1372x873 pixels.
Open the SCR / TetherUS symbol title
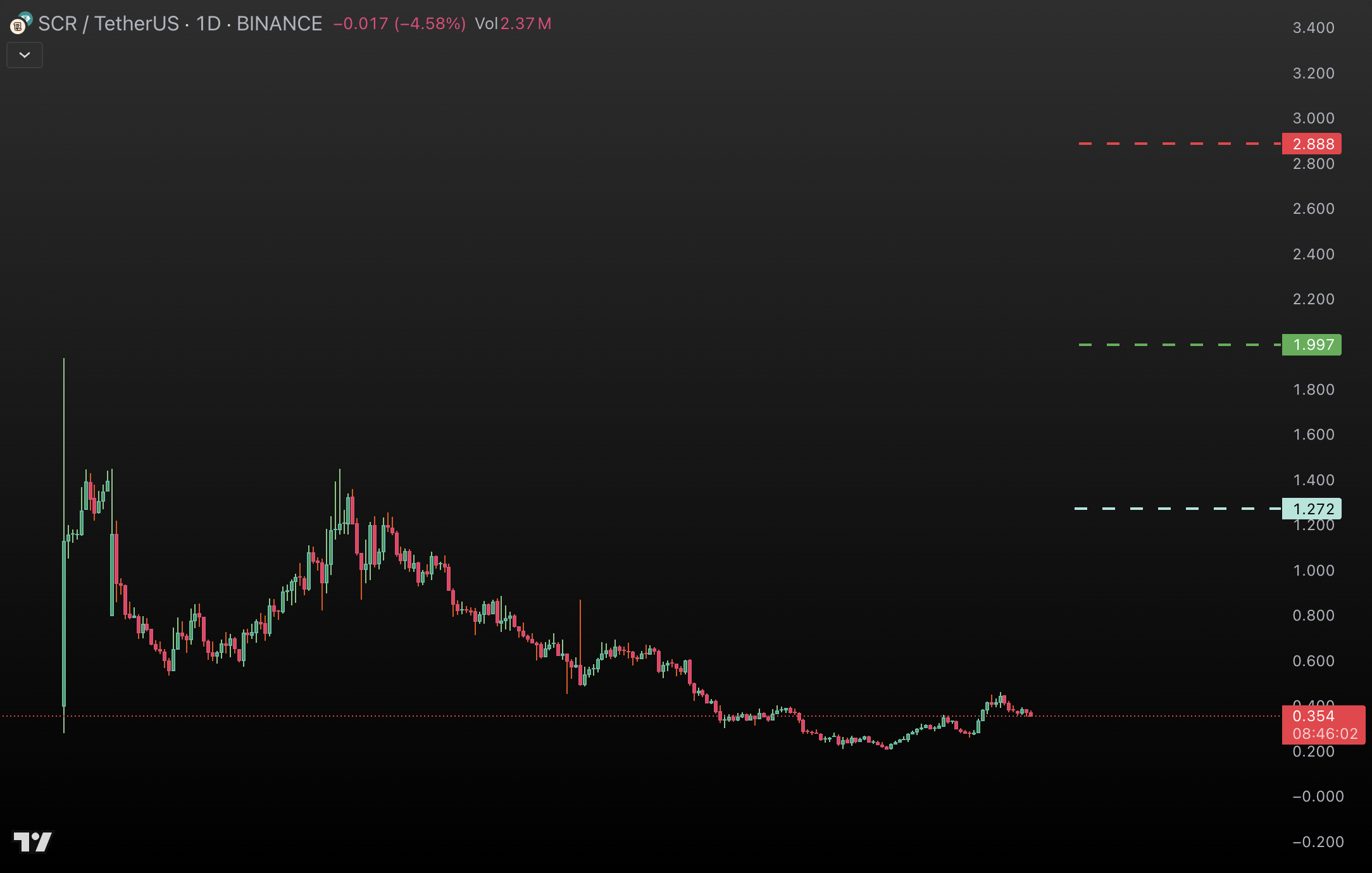tap(108, 23)
